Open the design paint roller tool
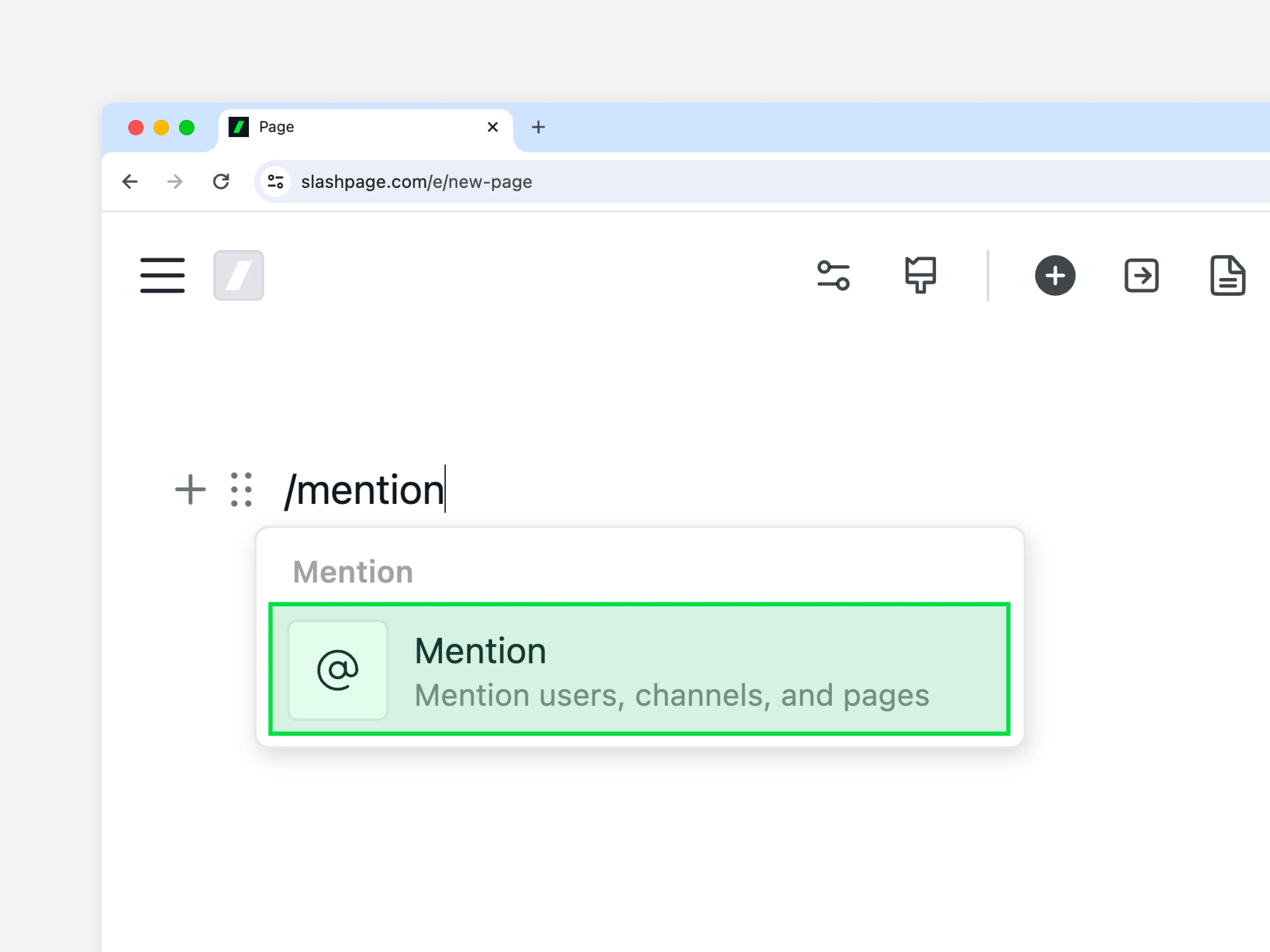The height and width of the screenshot is (952, 1270). 920,275
